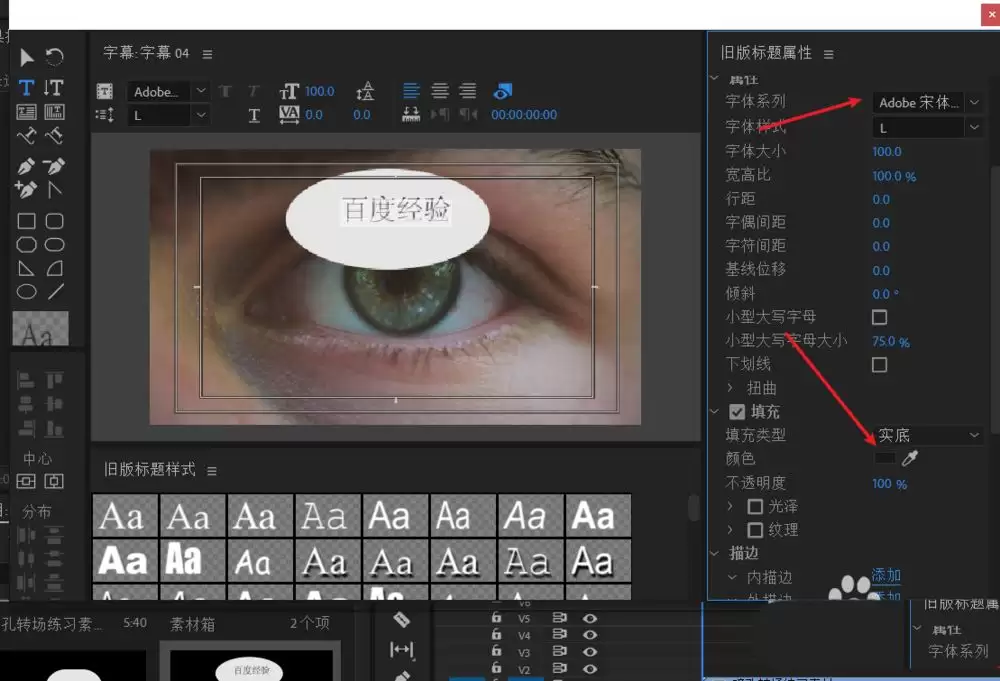
Task: Enable the 小型大写字母 checkbox
Action: click(880, 317)
